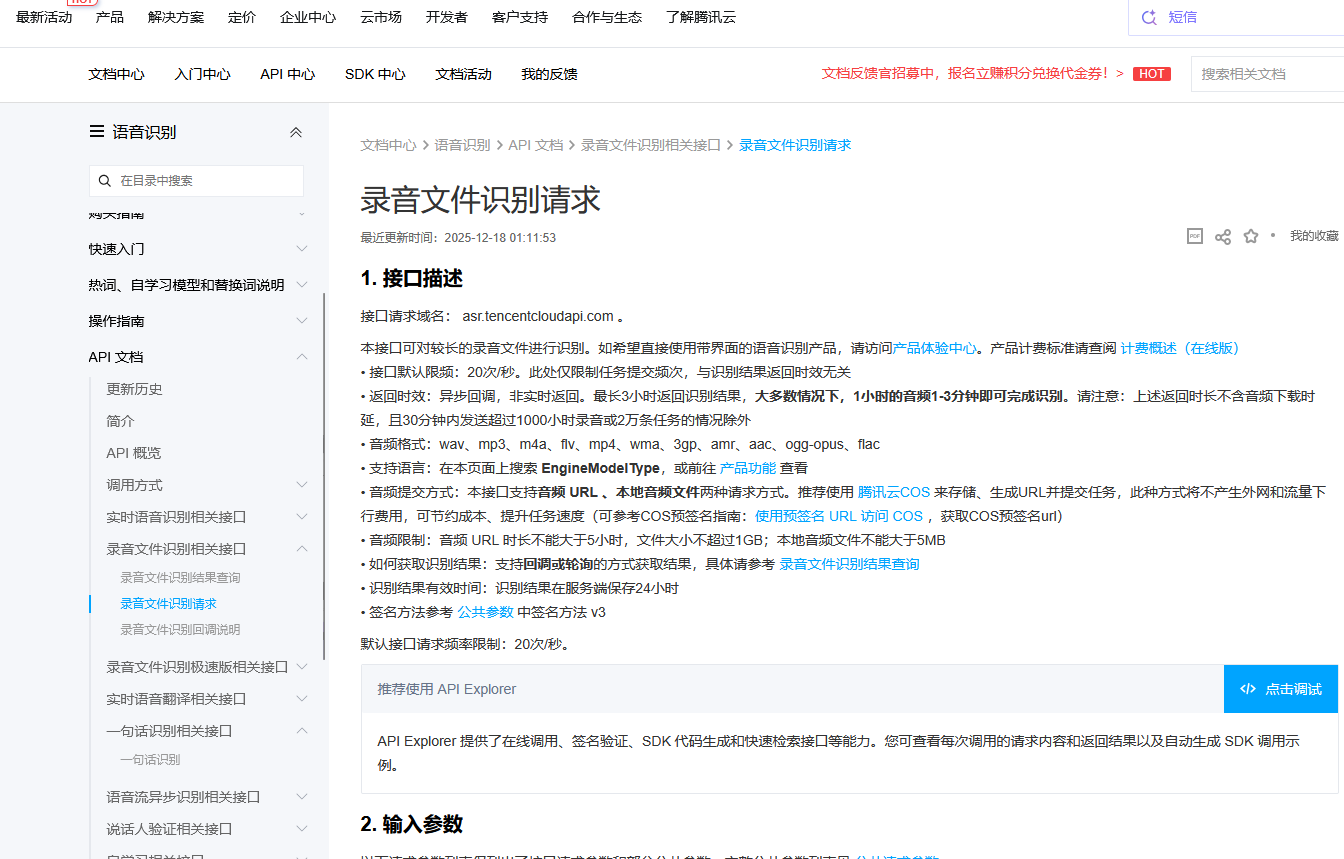
Task: Collapse 一句话识别相关接口 item
Action: [302, 731]
